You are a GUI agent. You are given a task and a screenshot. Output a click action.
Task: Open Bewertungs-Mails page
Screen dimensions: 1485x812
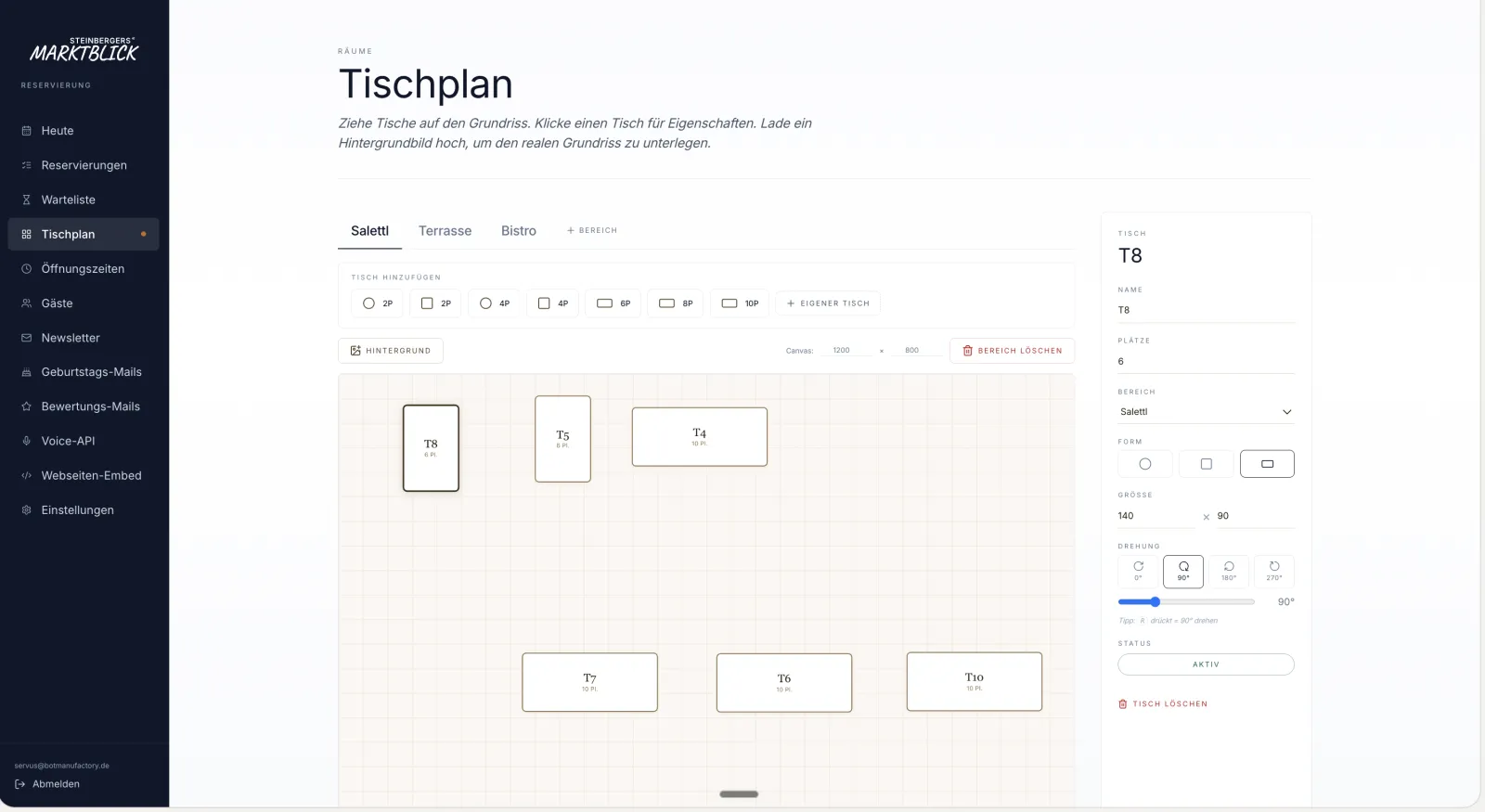[84, 406]
